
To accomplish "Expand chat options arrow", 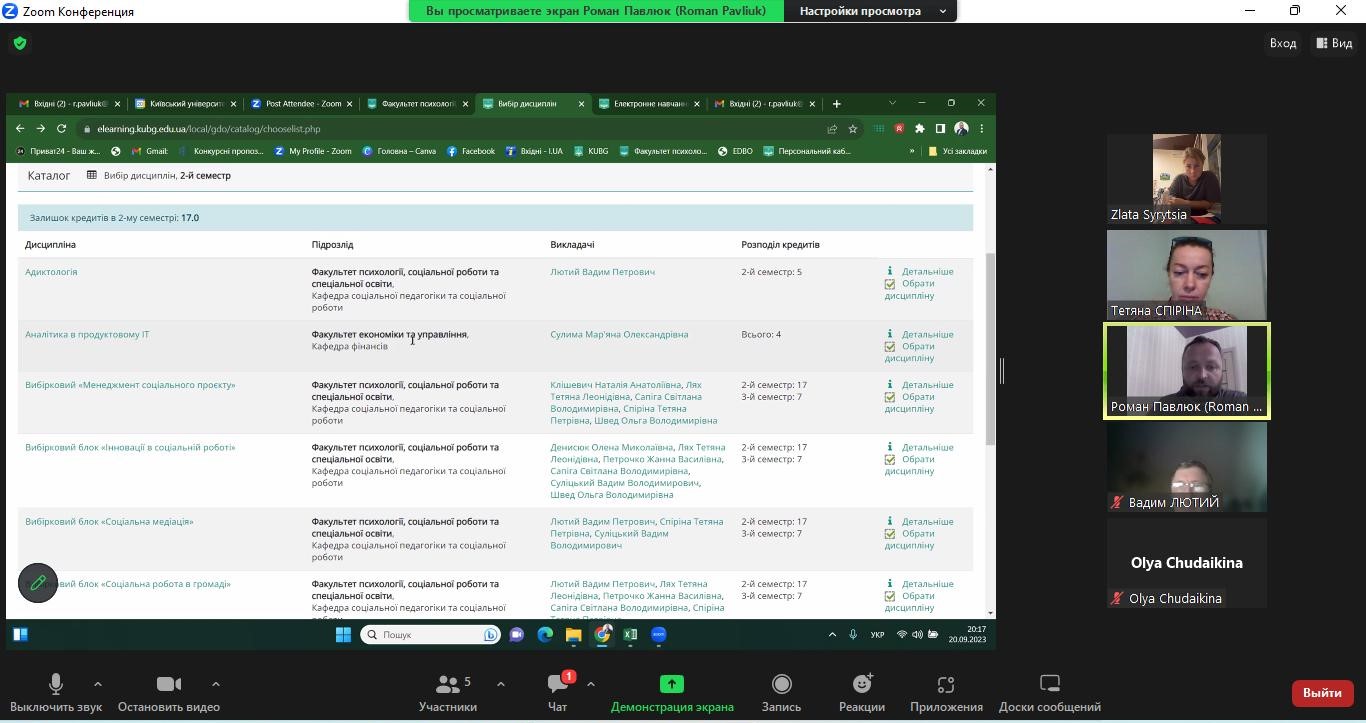I will pyautogui.click(x=590, y=684).
